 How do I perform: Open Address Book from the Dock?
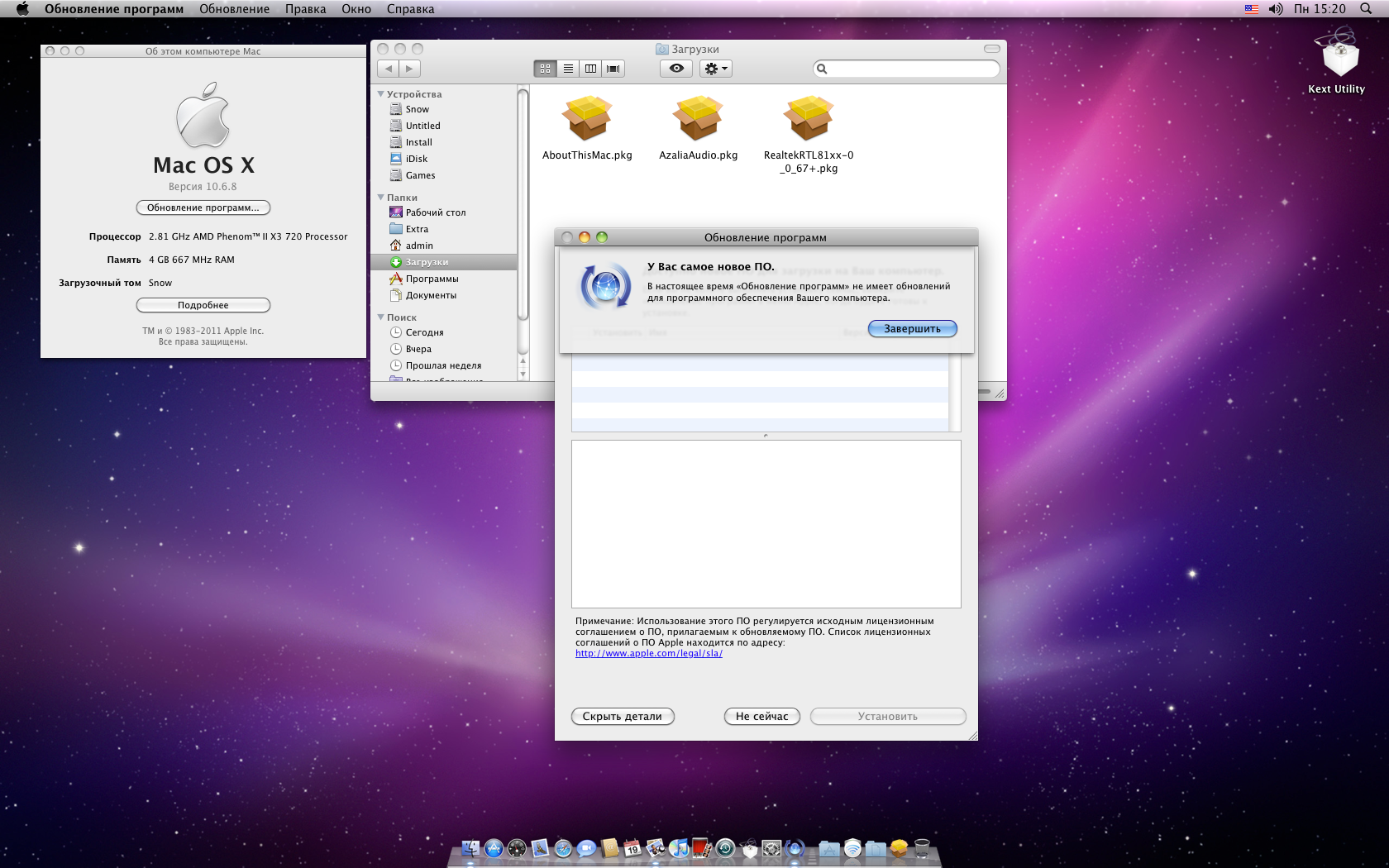[x=609, y=848]
